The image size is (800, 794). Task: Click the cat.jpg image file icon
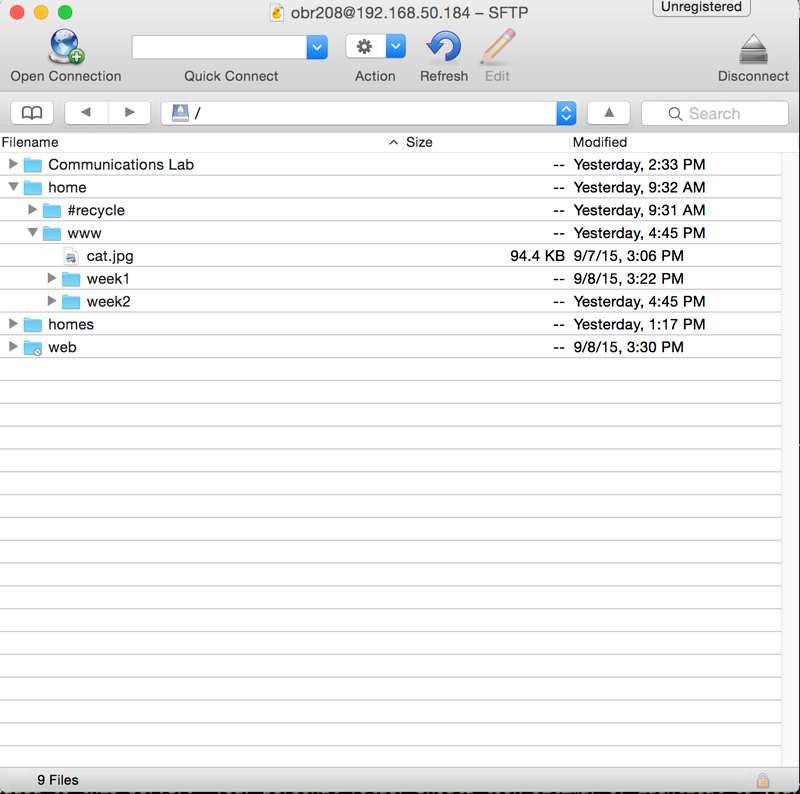71,256
